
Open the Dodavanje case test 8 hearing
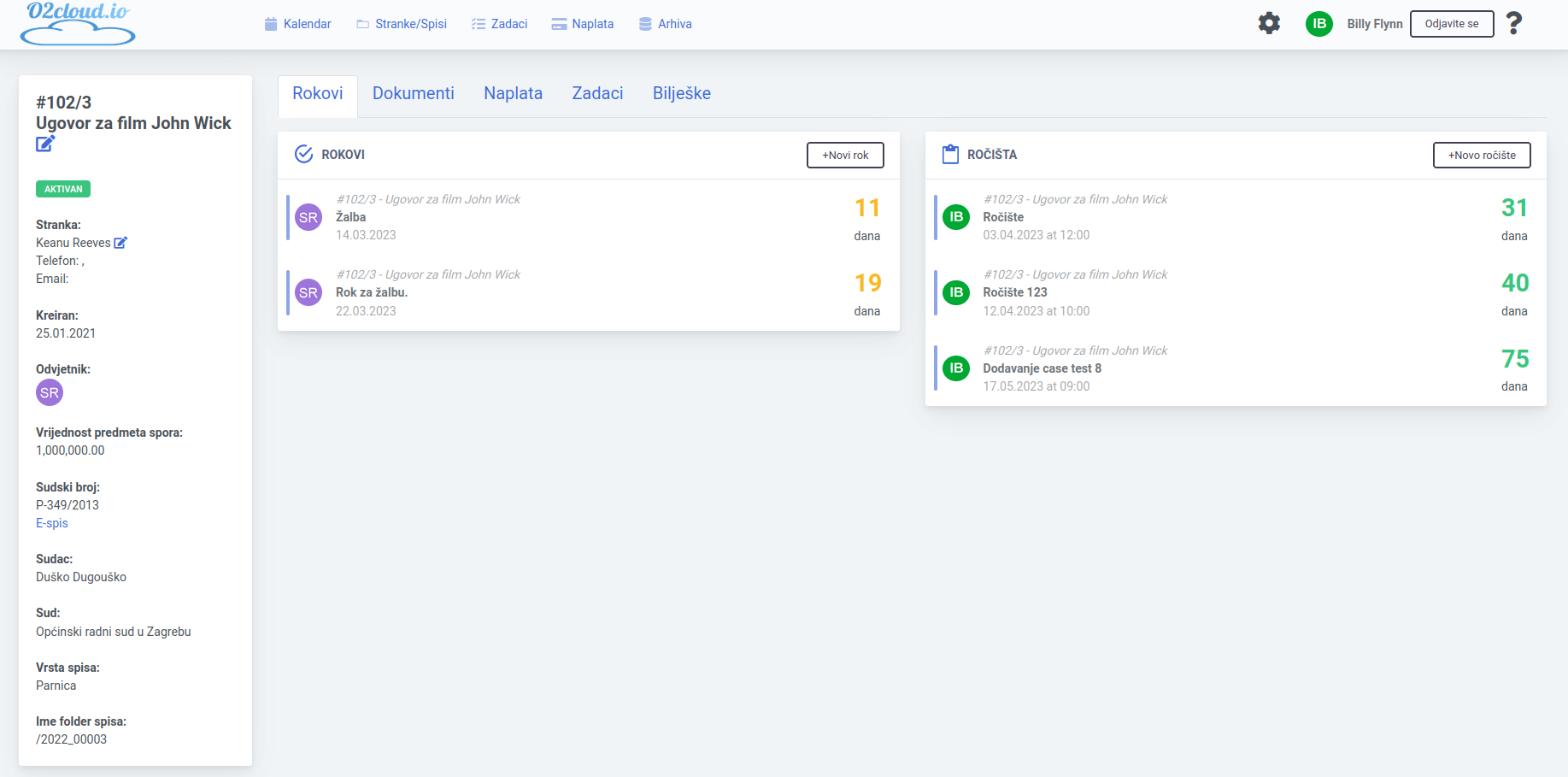point(1042,368)
